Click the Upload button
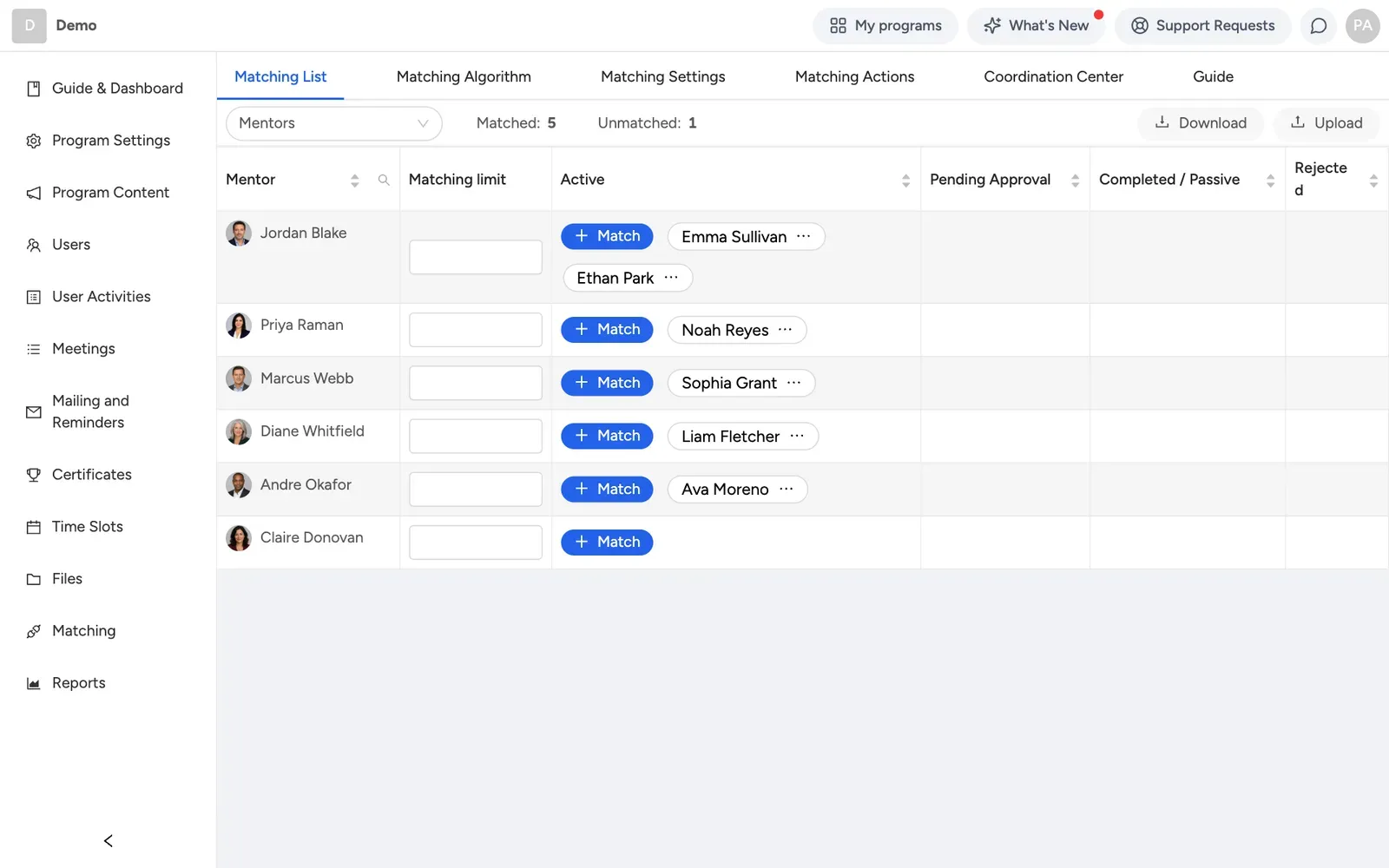 point(1326,123)
